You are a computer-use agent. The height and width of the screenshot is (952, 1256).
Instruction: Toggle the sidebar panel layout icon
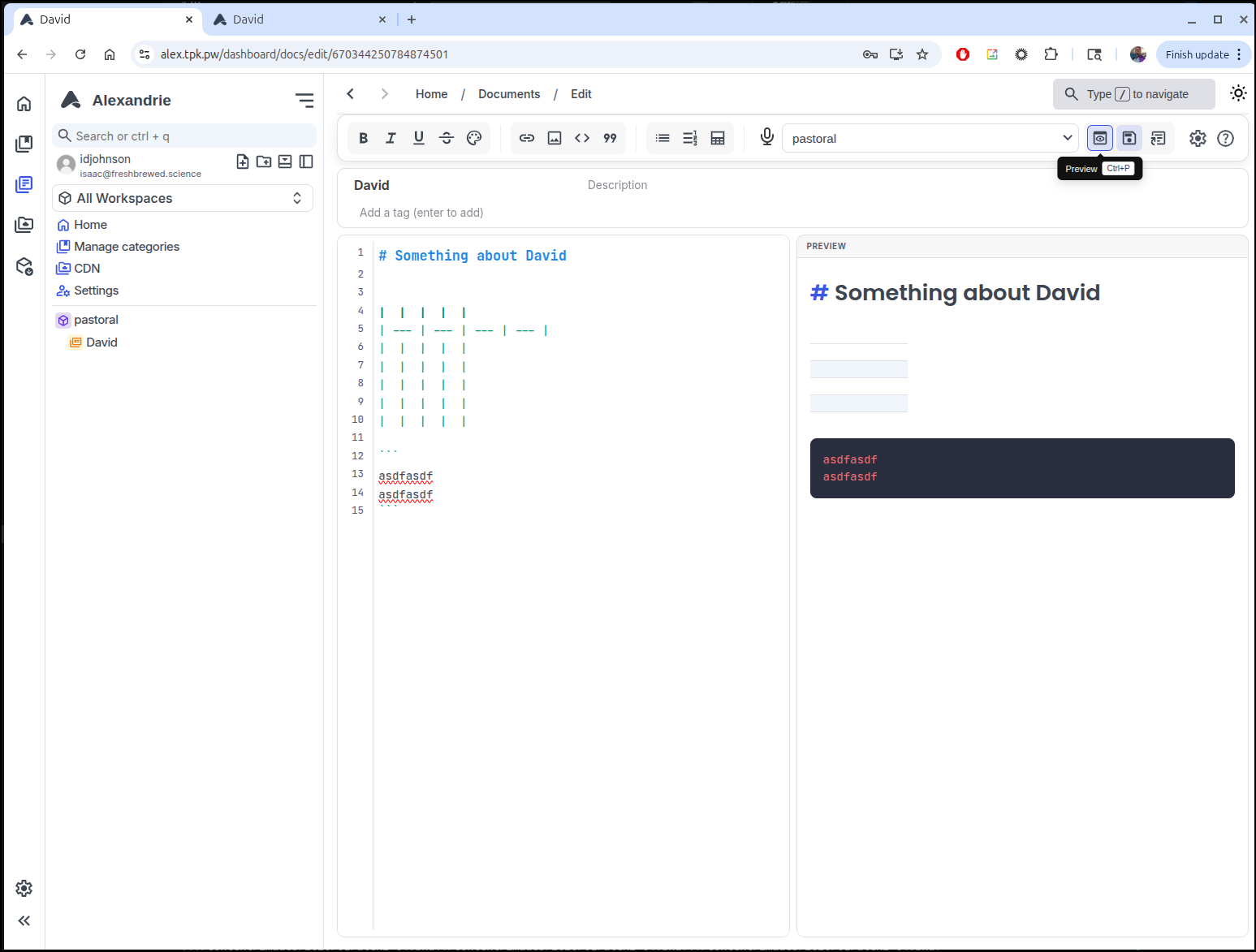coord(306,162)
